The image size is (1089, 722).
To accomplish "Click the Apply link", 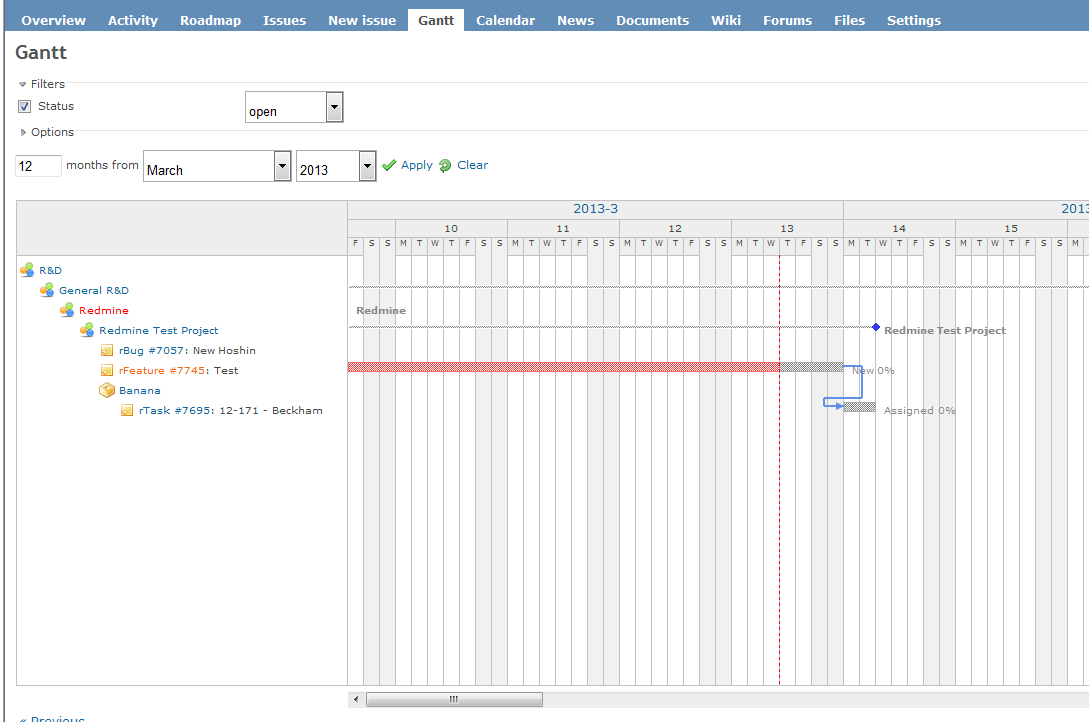I will click(417, 165).
